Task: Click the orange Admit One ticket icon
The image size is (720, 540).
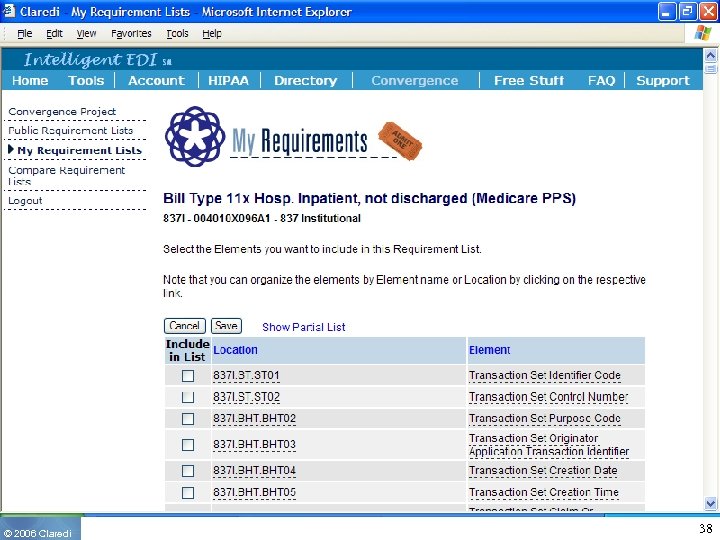Action: pos(400,141)
